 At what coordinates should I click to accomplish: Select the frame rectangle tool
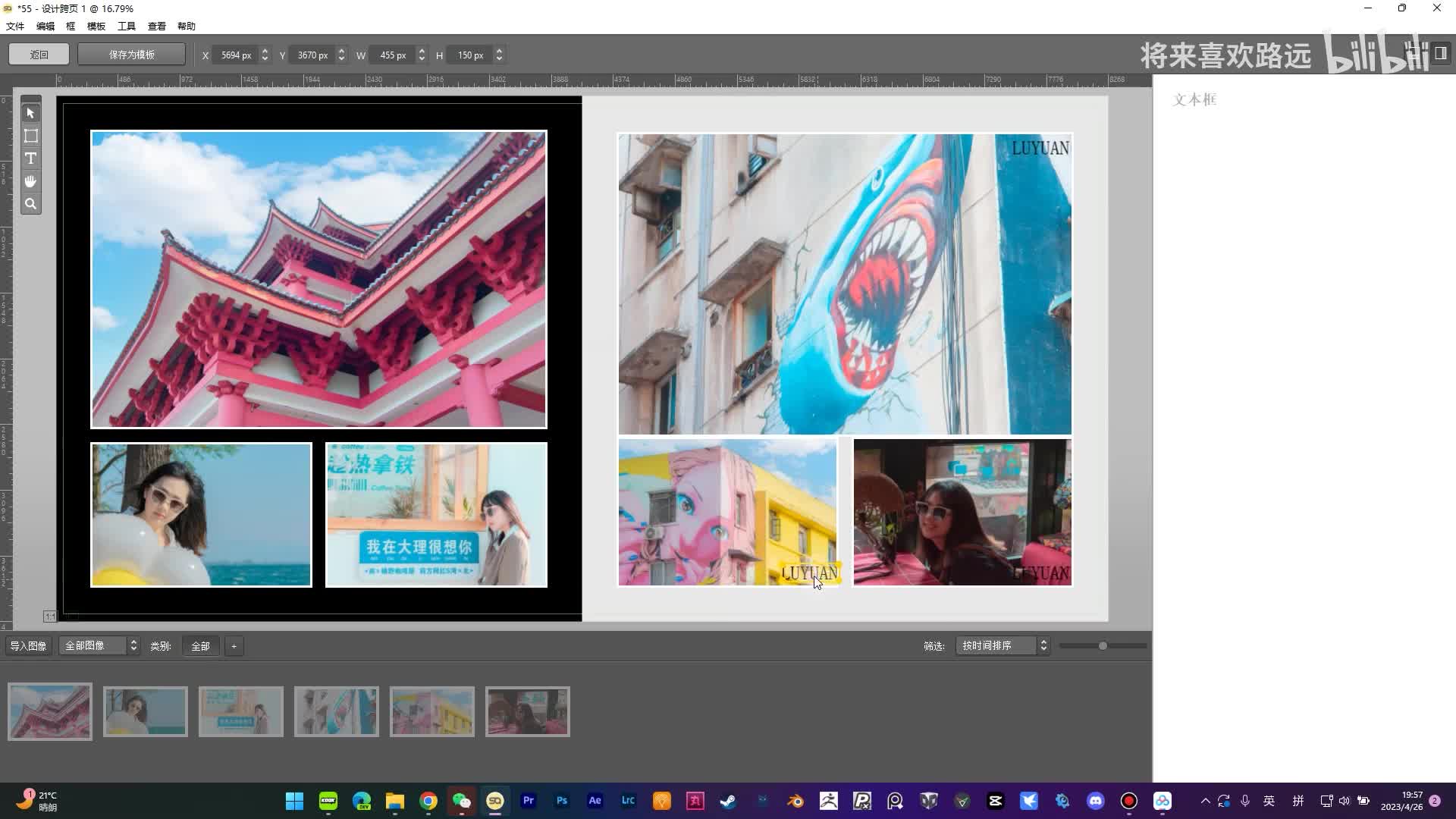pyautogui.click(x=30, y=136)
